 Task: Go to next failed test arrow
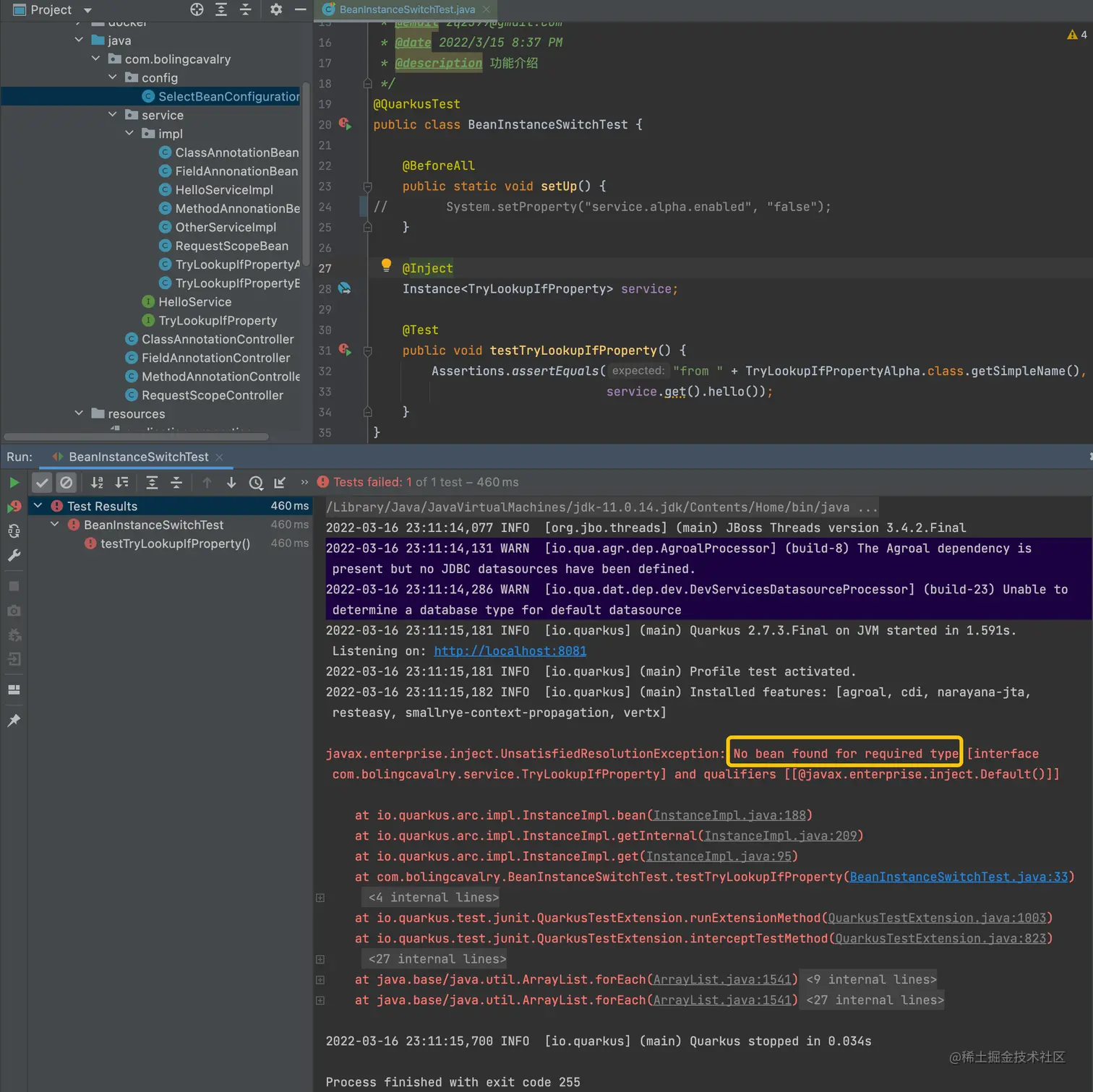coord(231,483)
